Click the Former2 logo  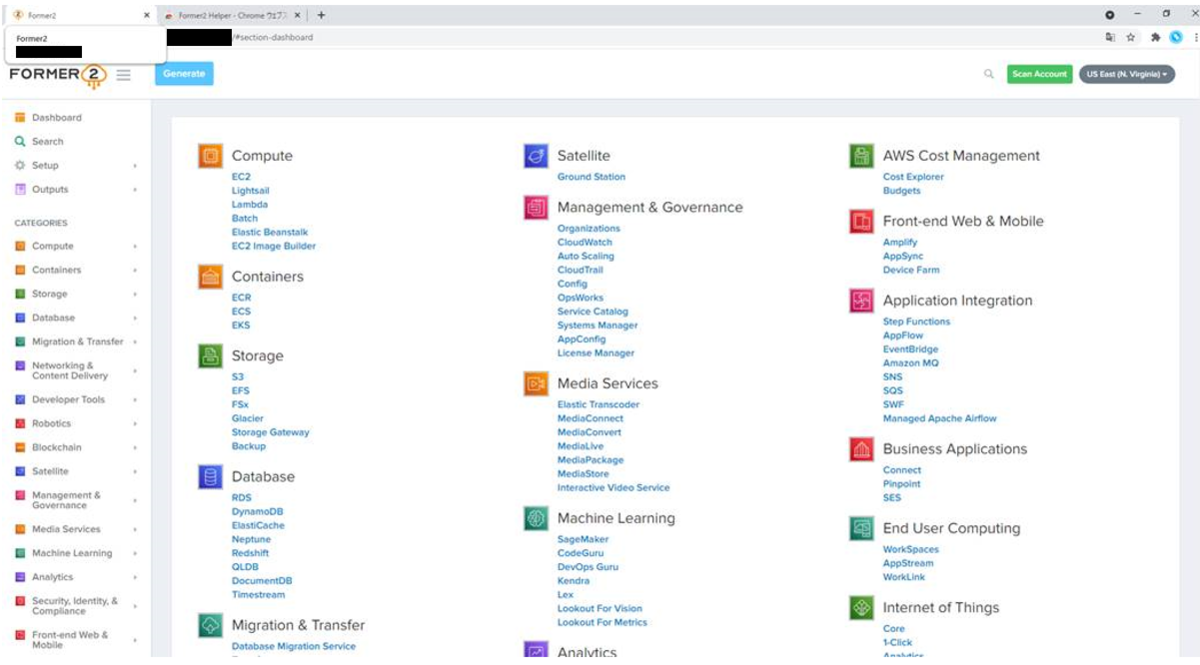click(x=57, y=75)
